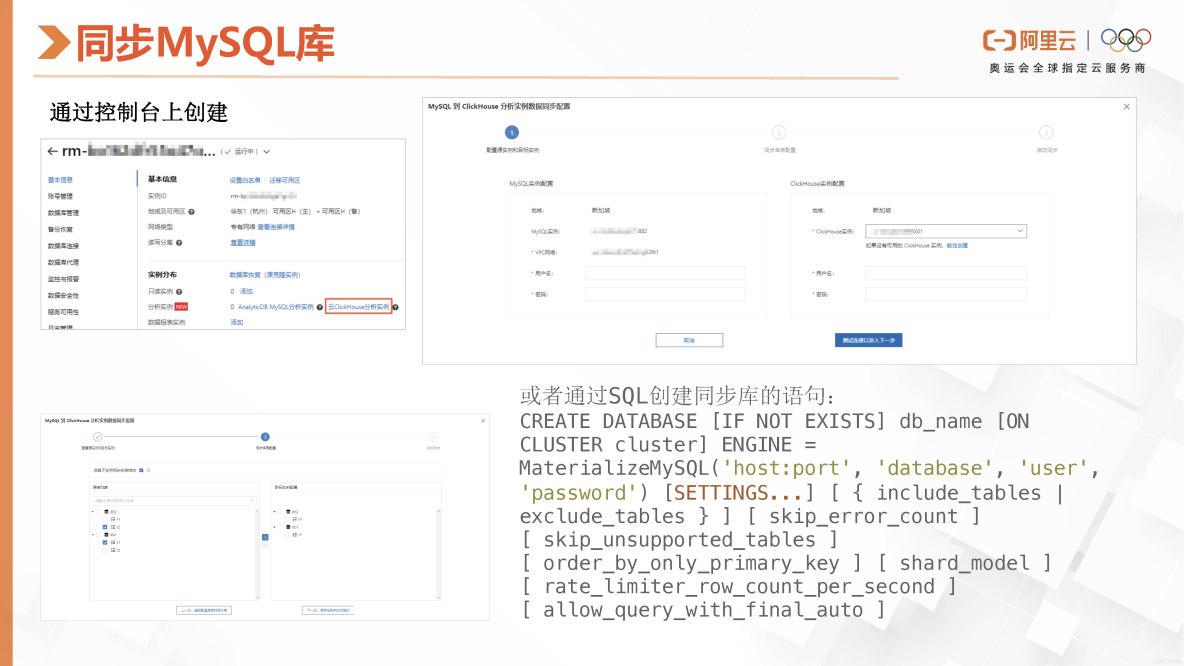This screenshot has height=666, width=1184.
Task: Click the 前往创建 link under ClickHouse实例
Action: tap(957, 246)
